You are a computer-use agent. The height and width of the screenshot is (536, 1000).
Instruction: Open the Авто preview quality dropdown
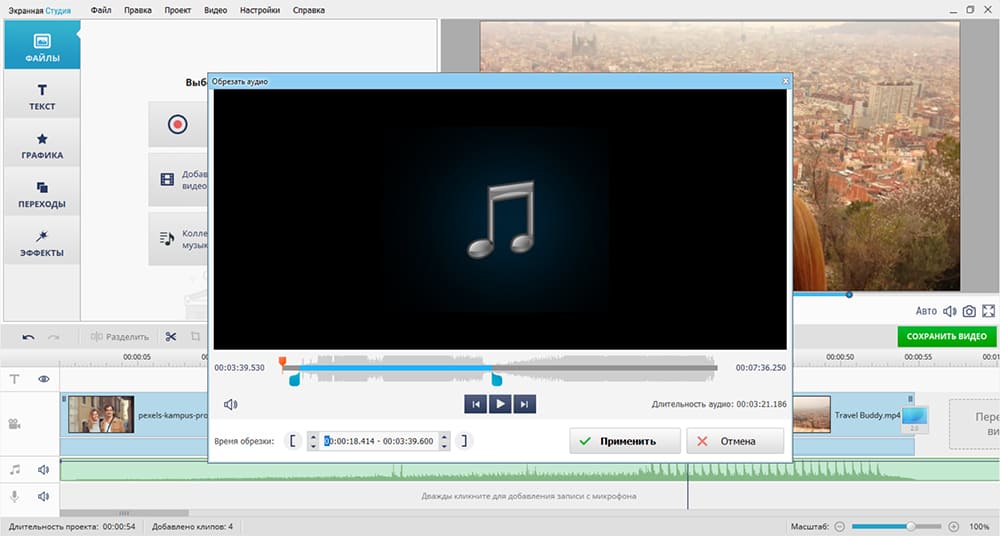[926, 312]
